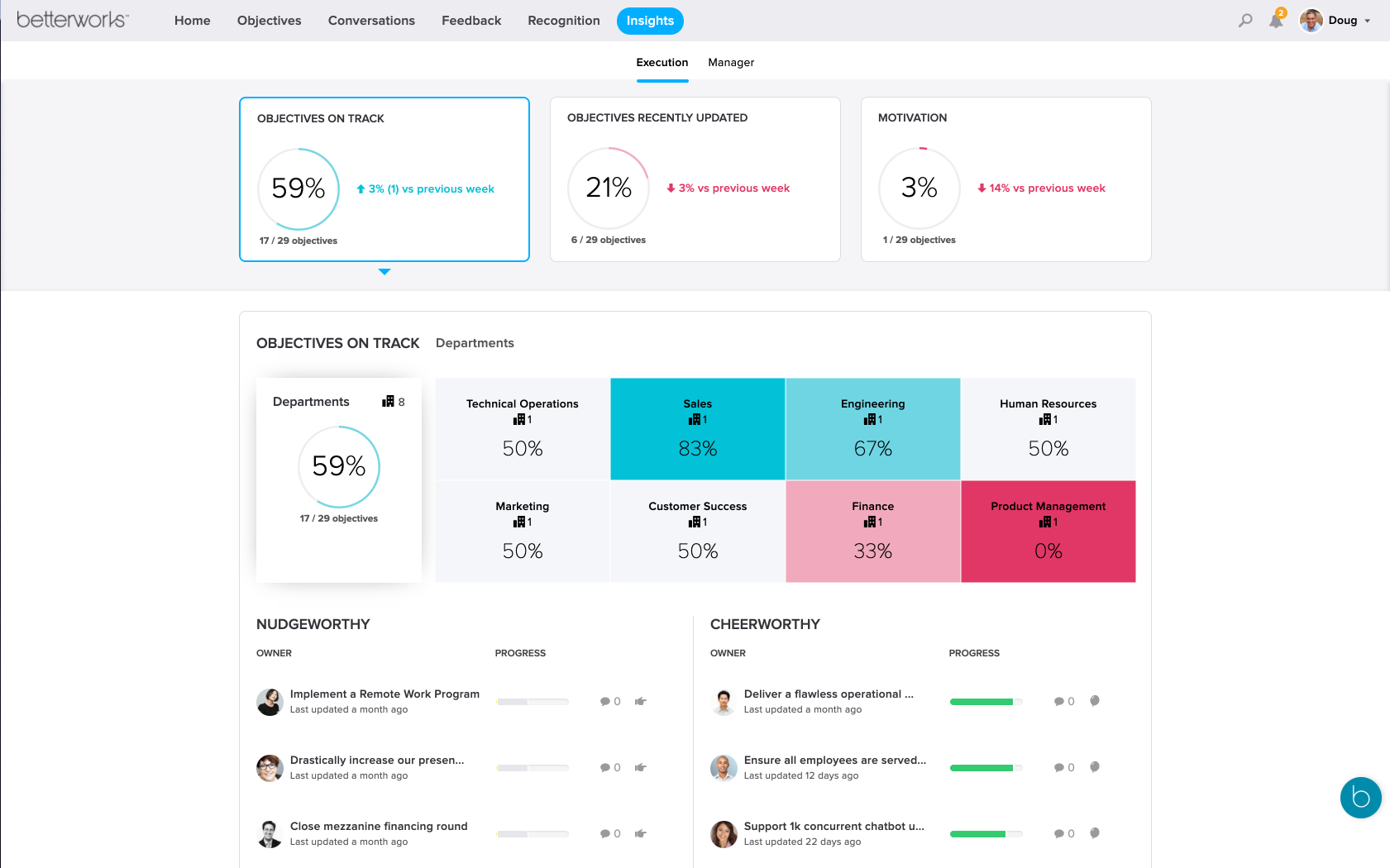Open comments on Ensure all employees are served
Viewport: 1390px width, 868px height.
pyautogui.click(x=1063, y=767)
